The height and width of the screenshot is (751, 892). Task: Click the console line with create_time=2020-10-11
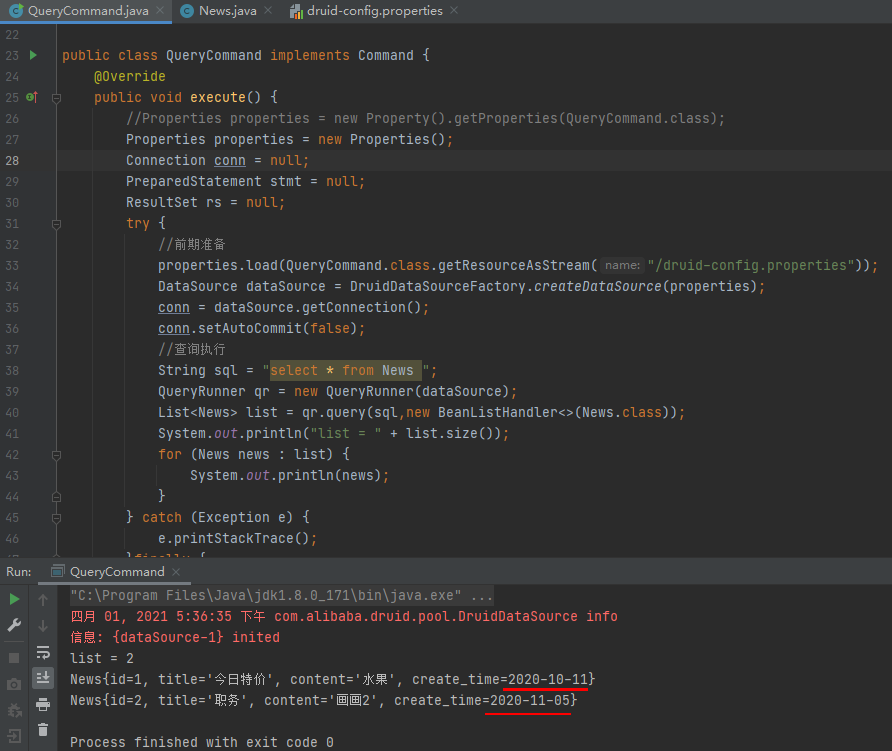332,679
